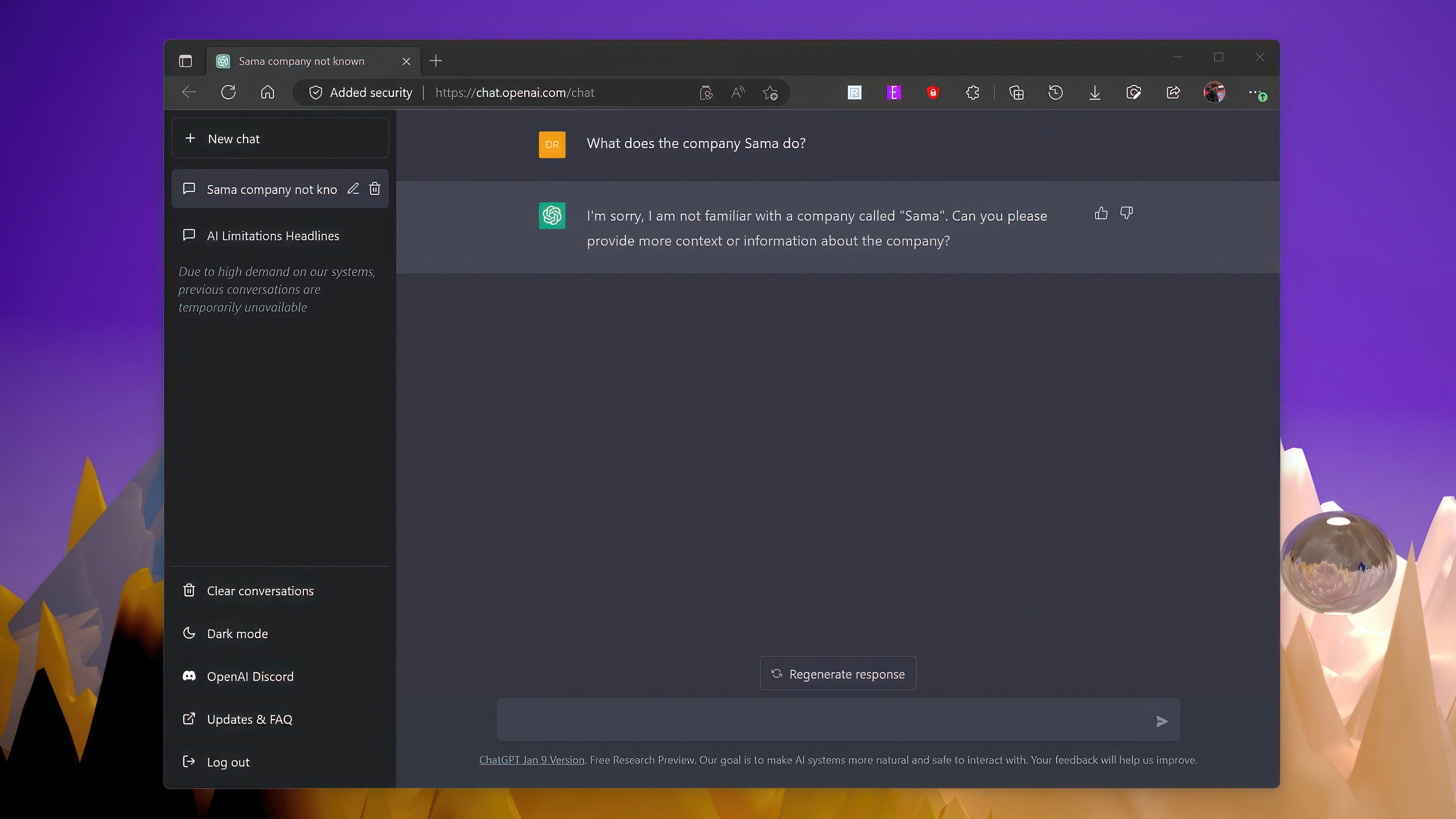The width and height of the screenshot is (1456, 819).
Task: Rename the Sama company chat via pencil icon
Action: pos(353,189)
